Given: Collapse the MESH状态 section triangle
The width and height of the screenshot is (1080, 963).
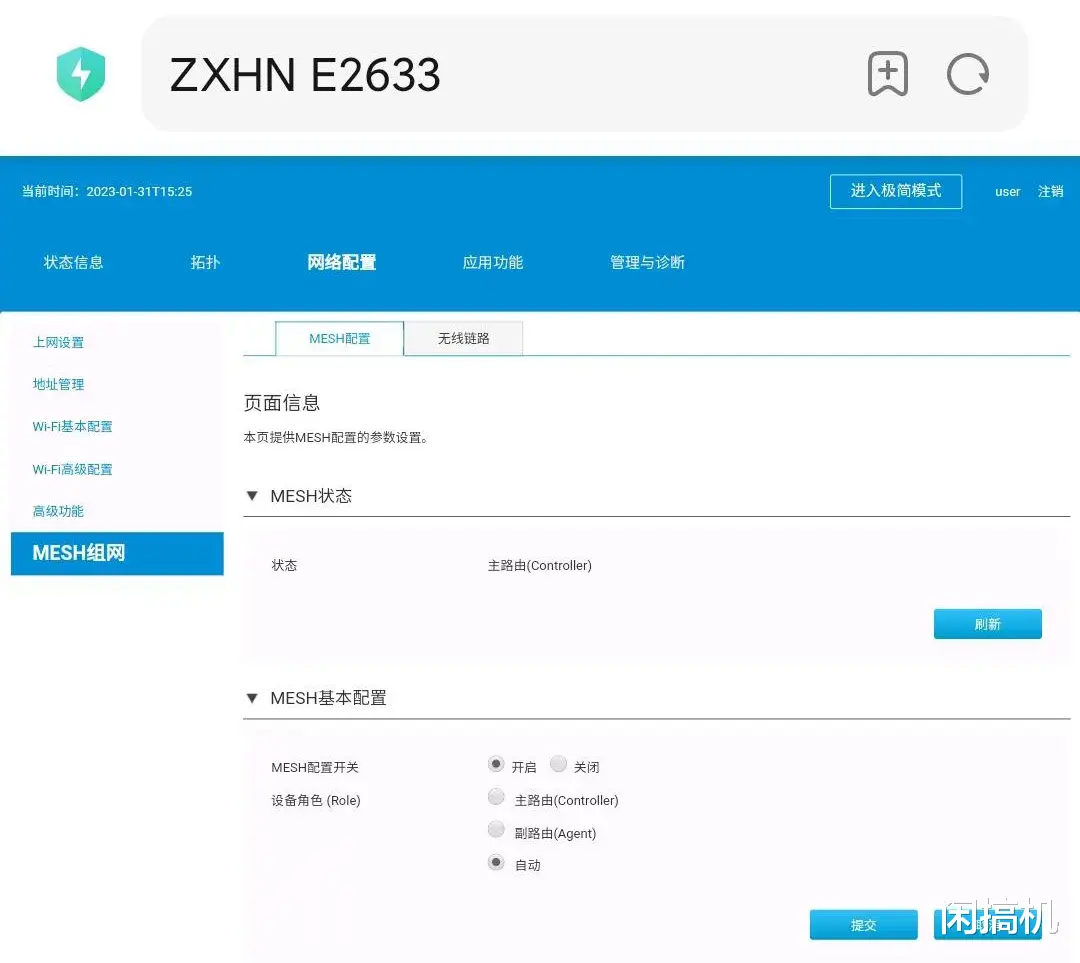Looking at the screenshot, I should [252, 496].
